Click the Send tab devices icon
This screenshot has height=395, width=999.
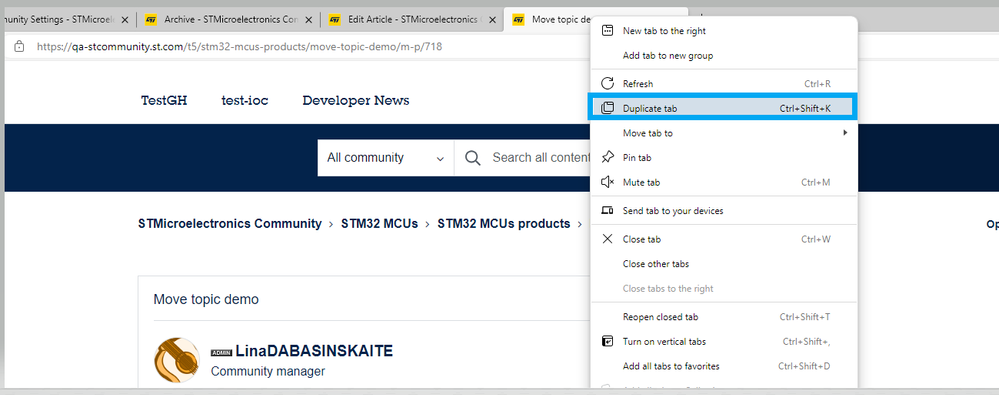(608, 210)
